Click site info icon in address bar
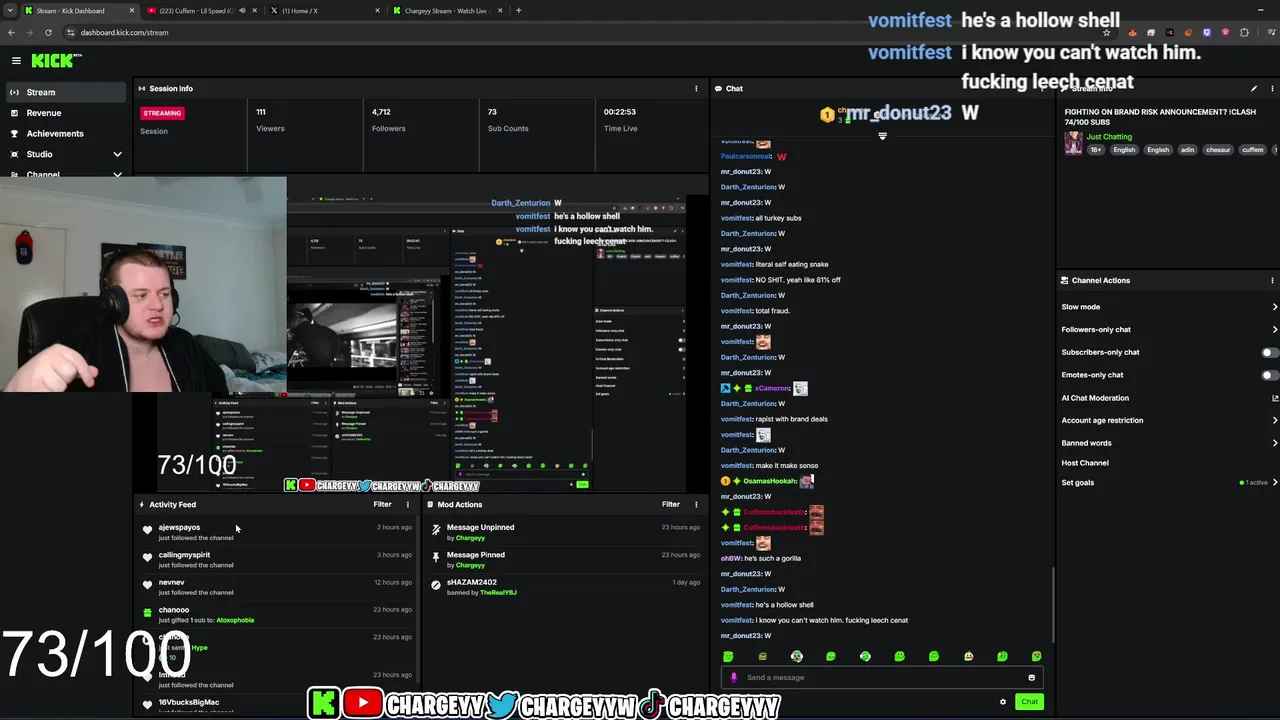Screen dimensions: 1280x720 [70, 32]
